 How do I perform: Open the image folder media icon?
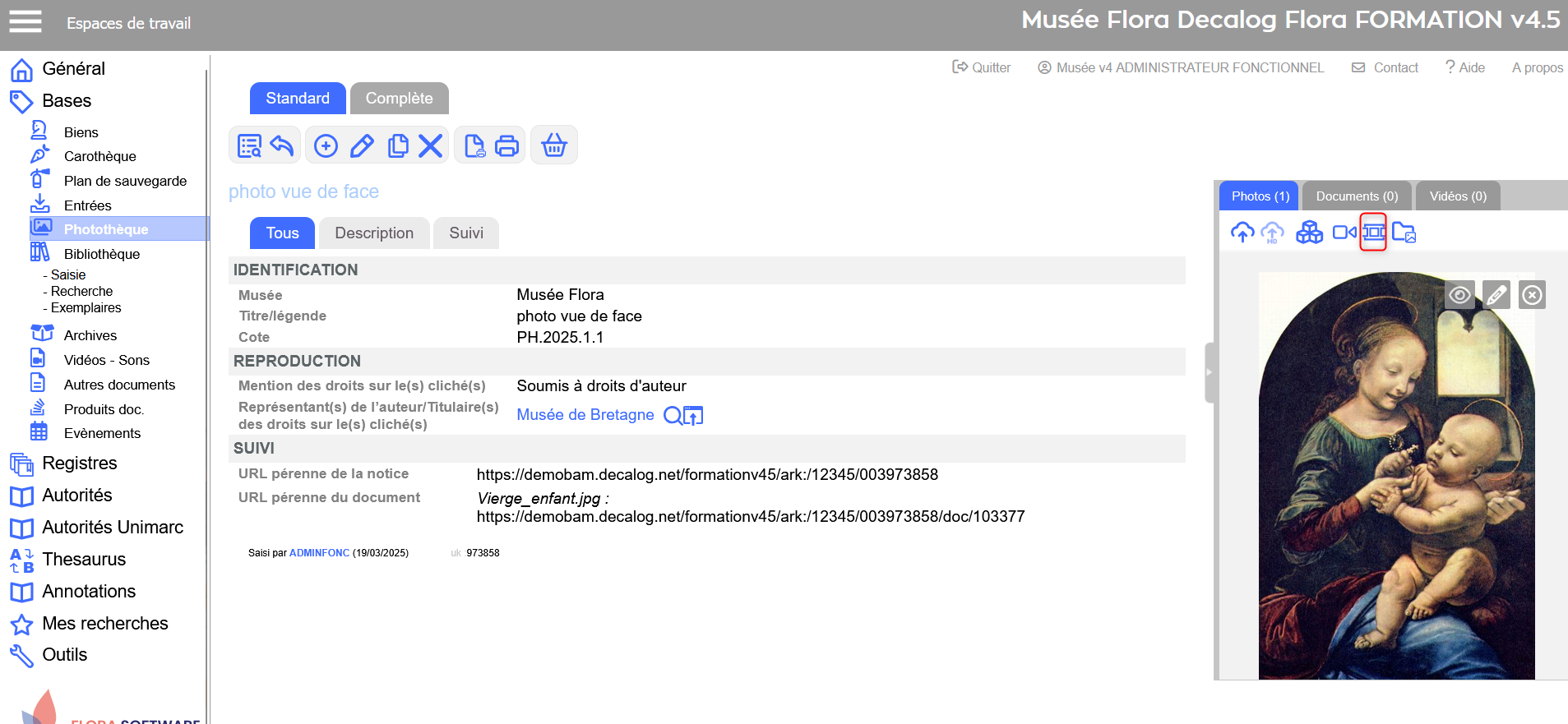[x=1404, y=233]
